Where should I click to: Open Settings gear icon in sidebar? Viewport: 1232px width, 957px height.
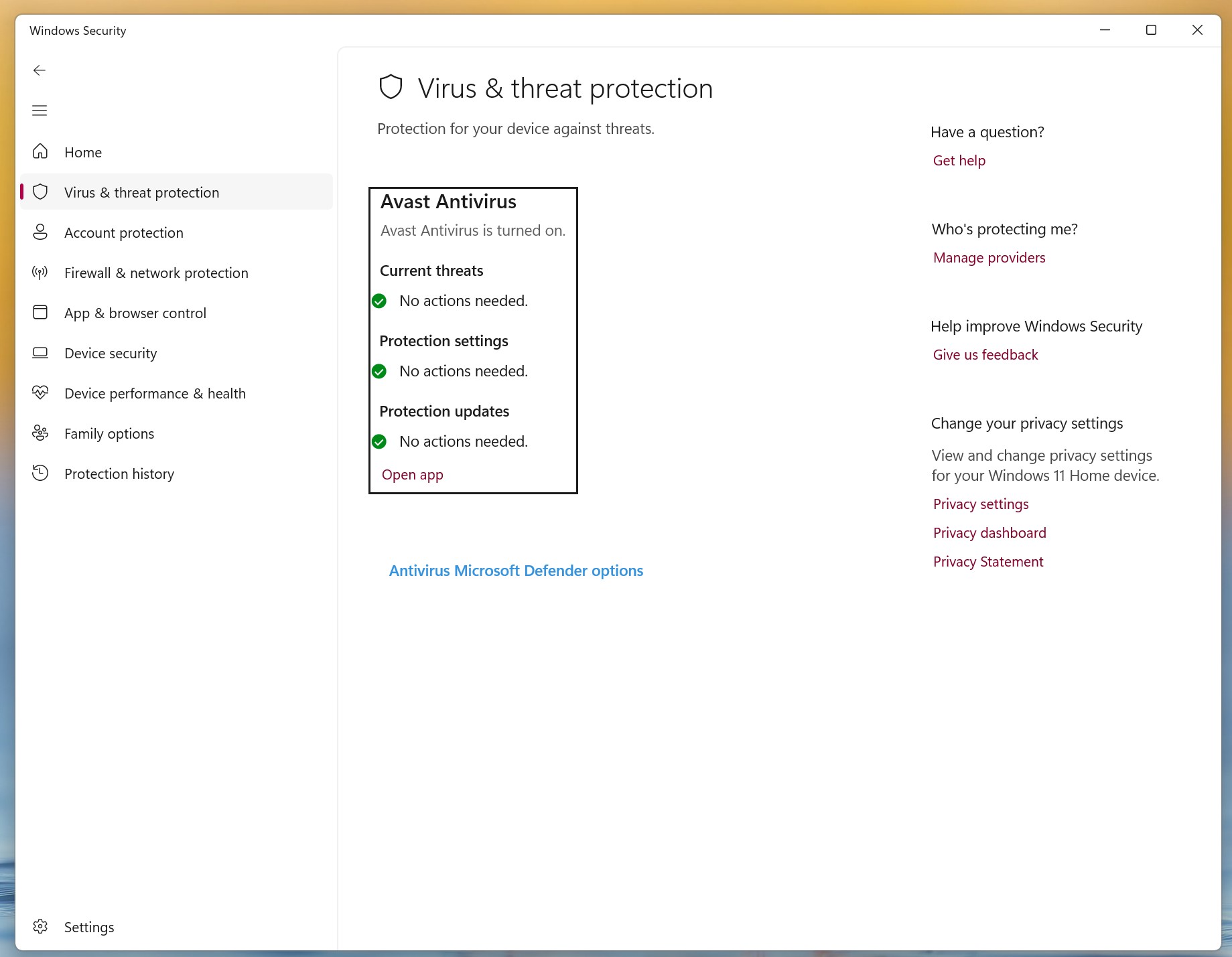pyautogui.click(x=40, y=926)
